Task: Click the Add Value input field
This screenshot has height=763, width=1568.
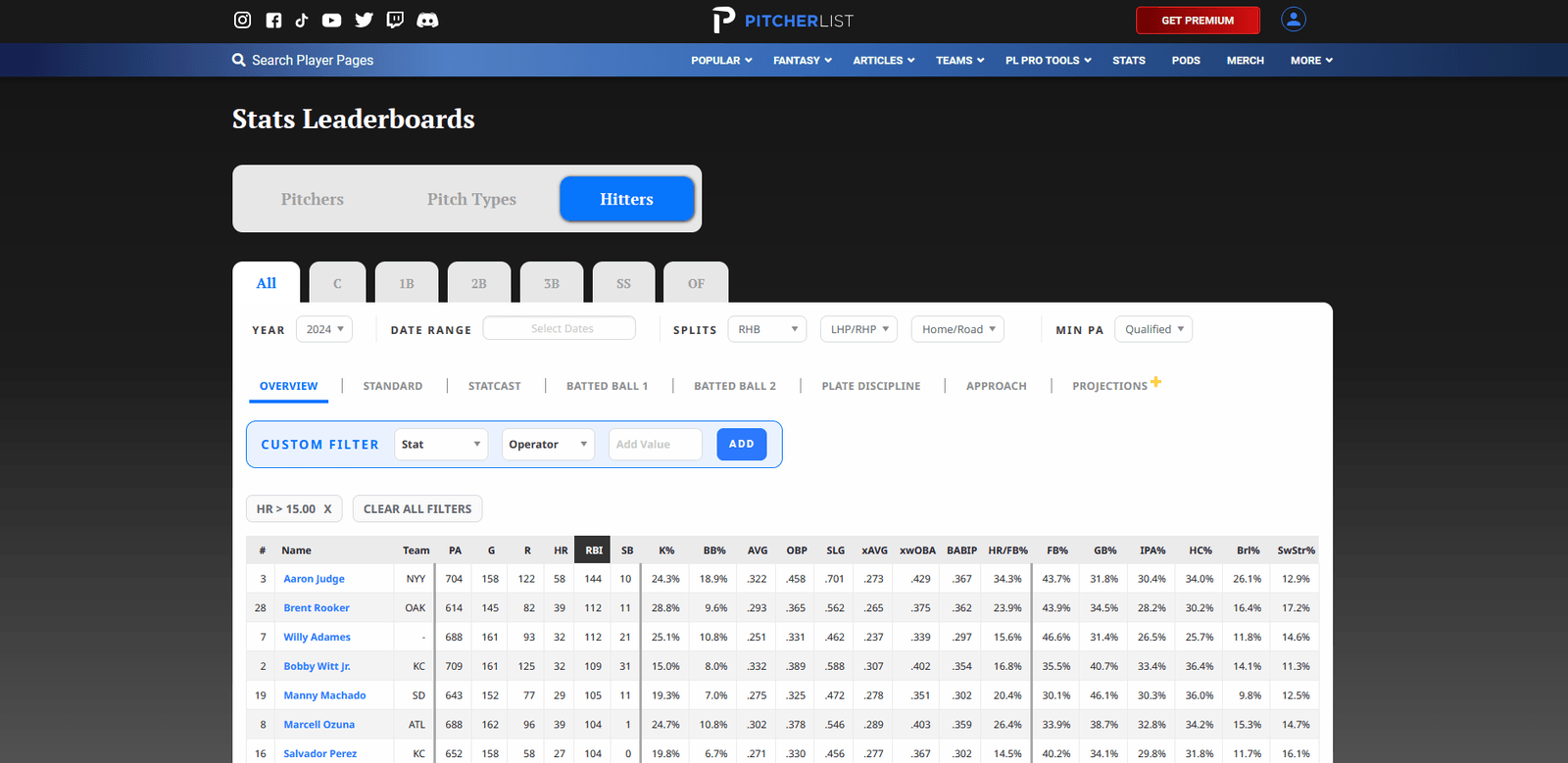Action: click(655, 444)
